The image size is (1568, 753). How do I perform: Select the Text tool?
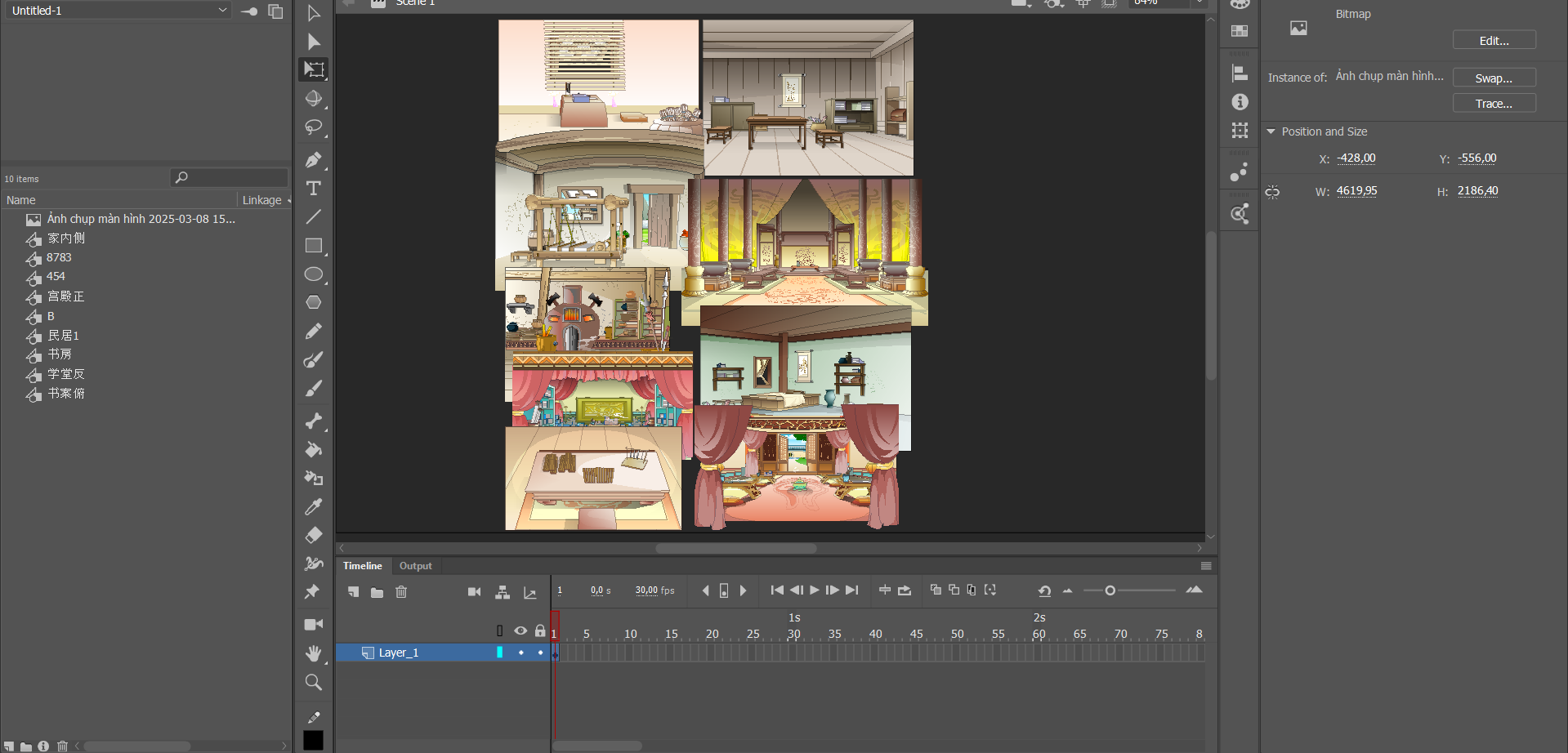coord(313,189)
